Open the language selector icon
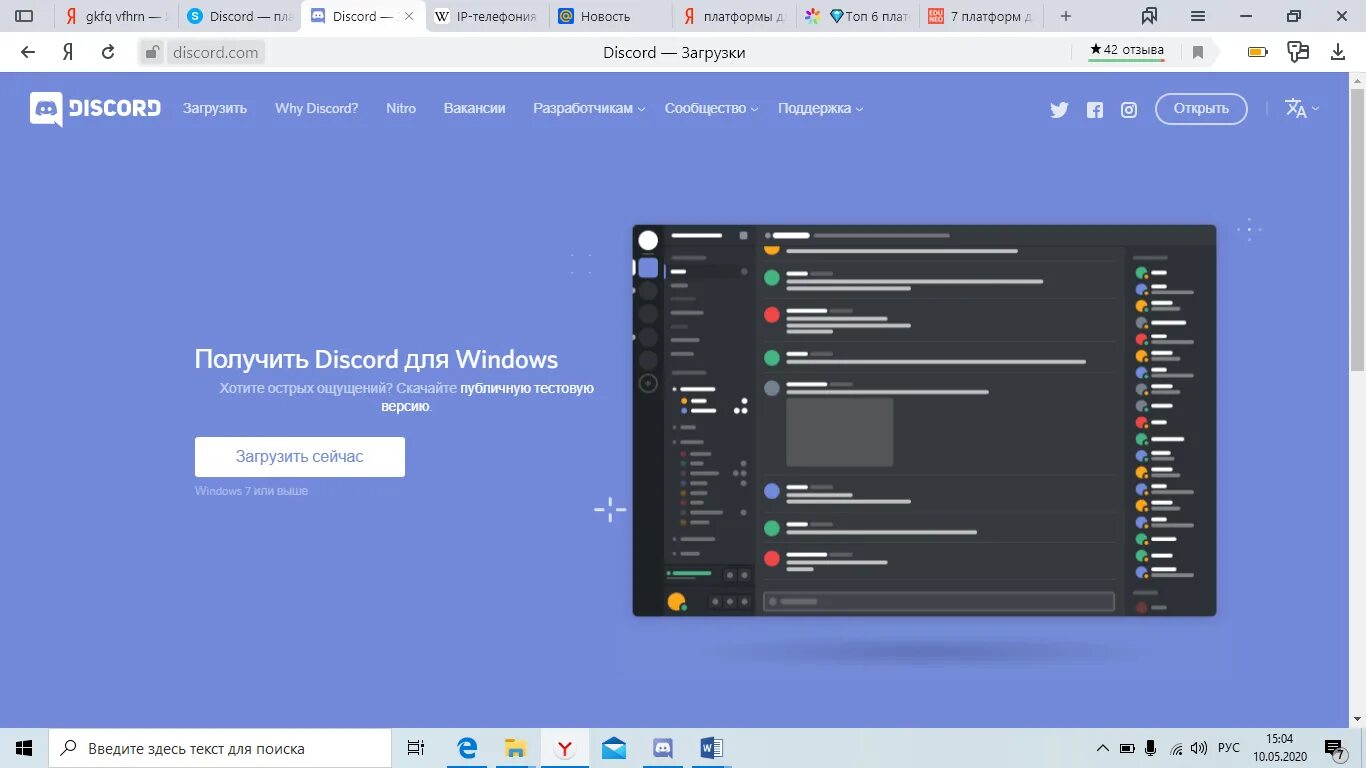Image resolution: width=1366 pixels, height=768 pixels. 1301,109
